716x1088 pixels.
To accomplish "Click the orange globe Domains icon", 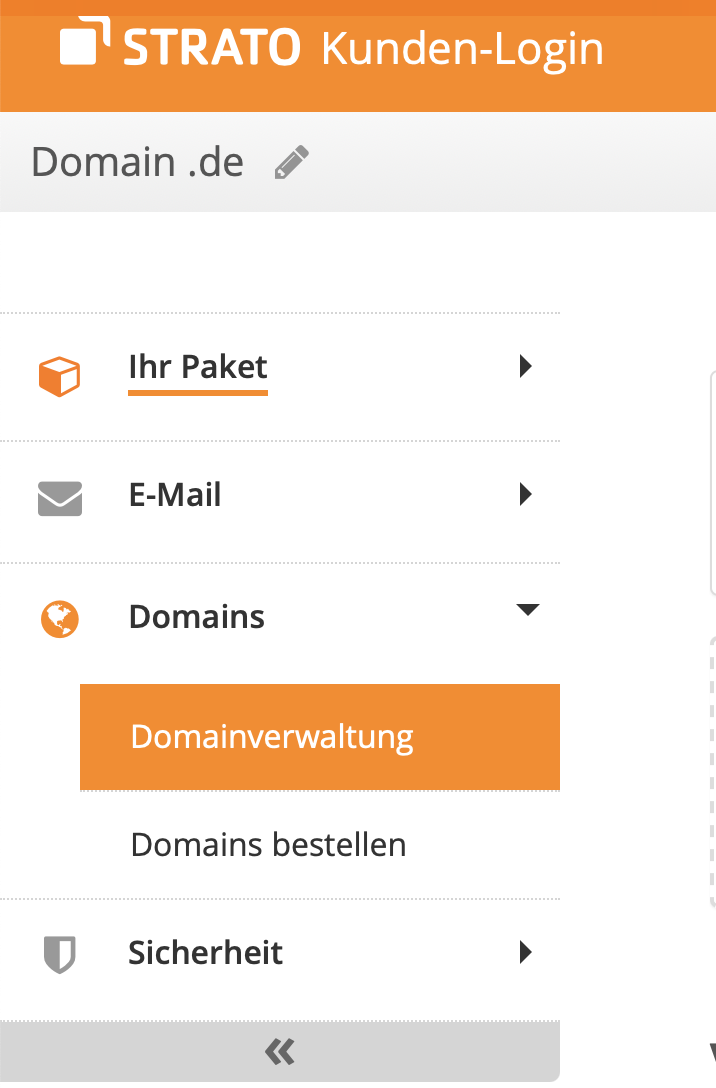I will tap(60, 619).
